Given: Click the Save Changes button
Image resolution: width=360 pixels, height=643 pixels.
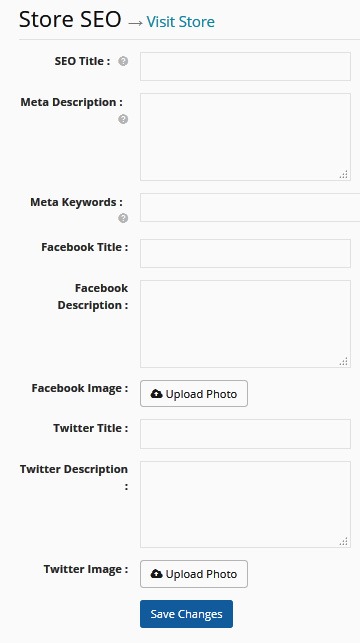Looking at the screenshot, I should pos(187,614).
